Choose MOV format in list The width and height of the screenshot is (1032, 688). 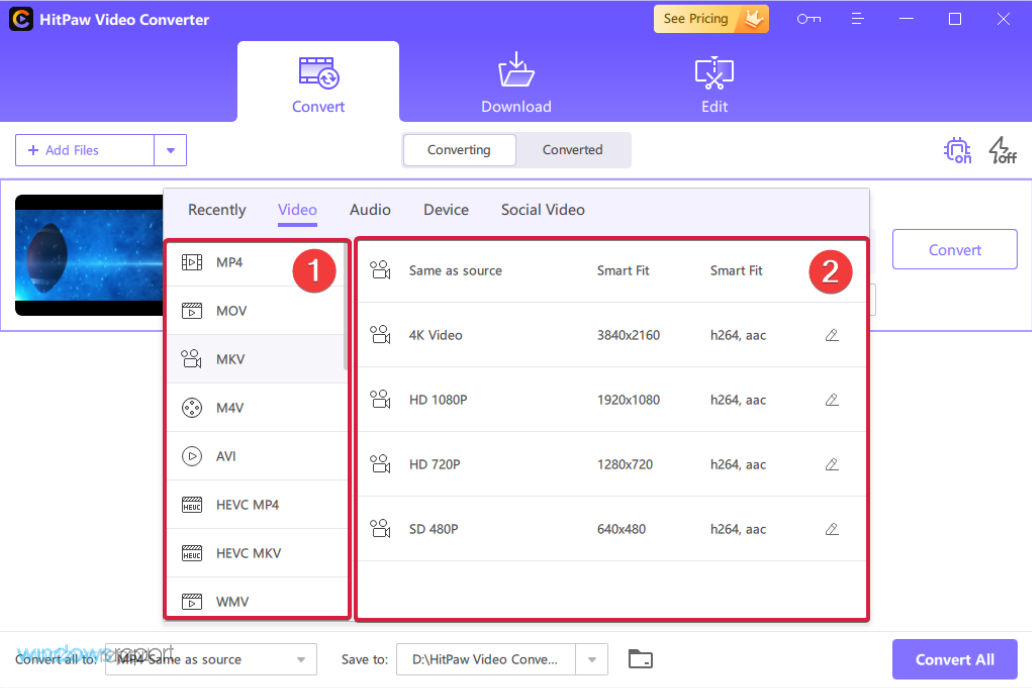pos(257,311)
